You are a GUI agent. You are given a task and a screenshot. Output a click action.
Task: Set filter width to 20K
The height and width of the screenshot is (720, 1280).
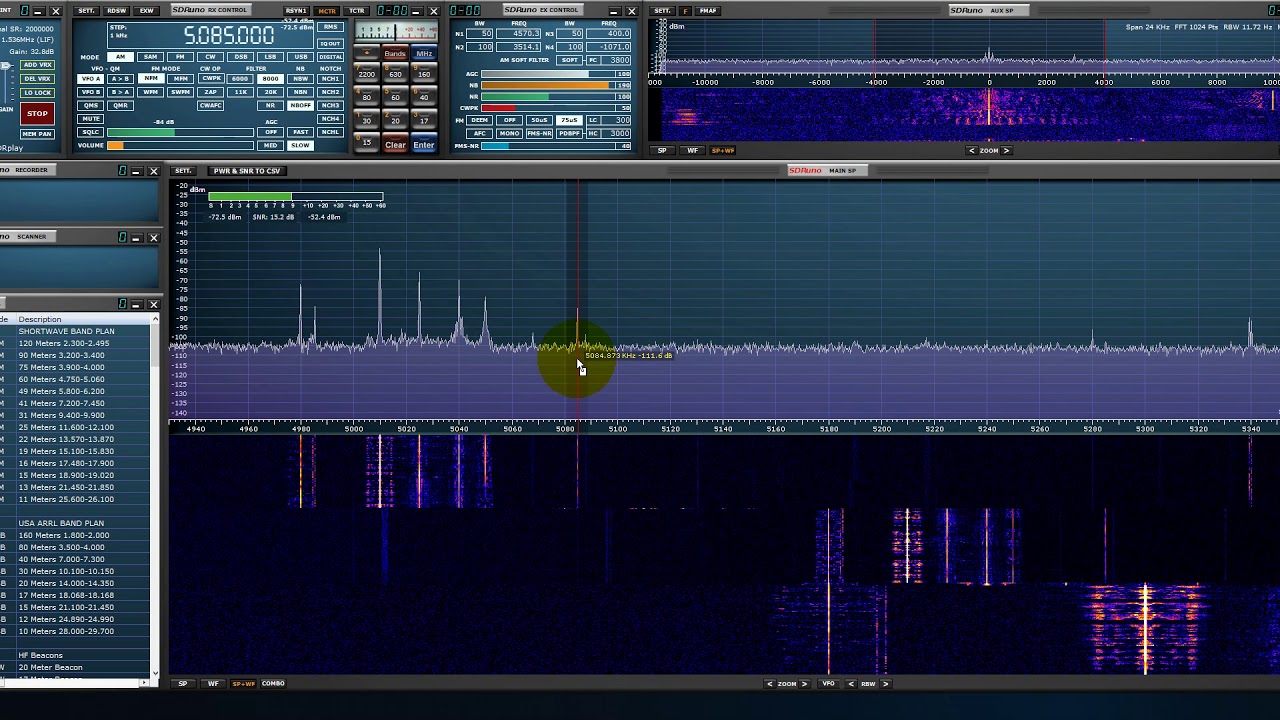pos(270,92)
